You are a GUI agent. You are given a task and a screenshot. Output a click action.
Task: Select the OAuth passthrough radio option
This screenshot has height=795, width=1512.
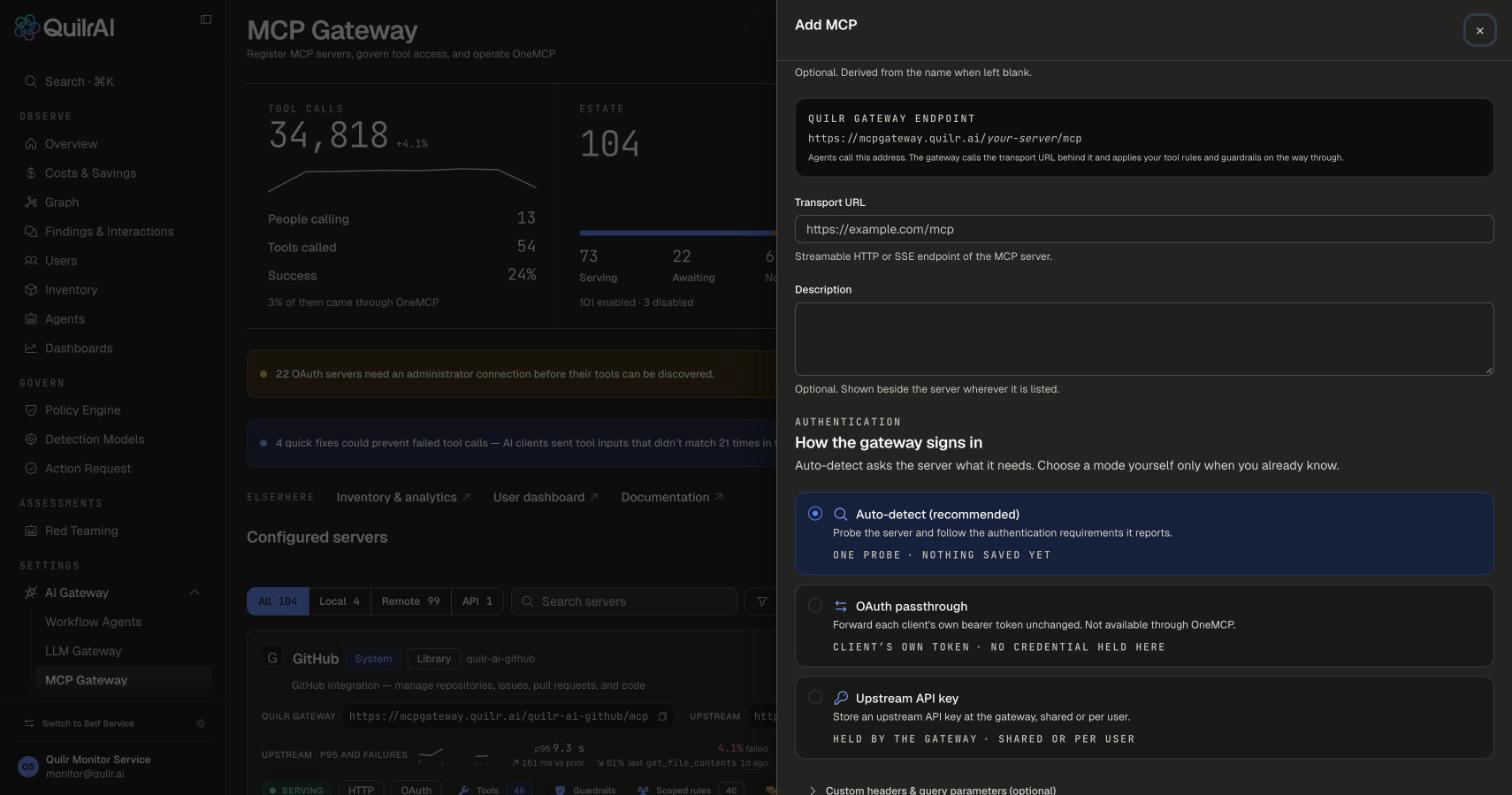tap(815, 606)
